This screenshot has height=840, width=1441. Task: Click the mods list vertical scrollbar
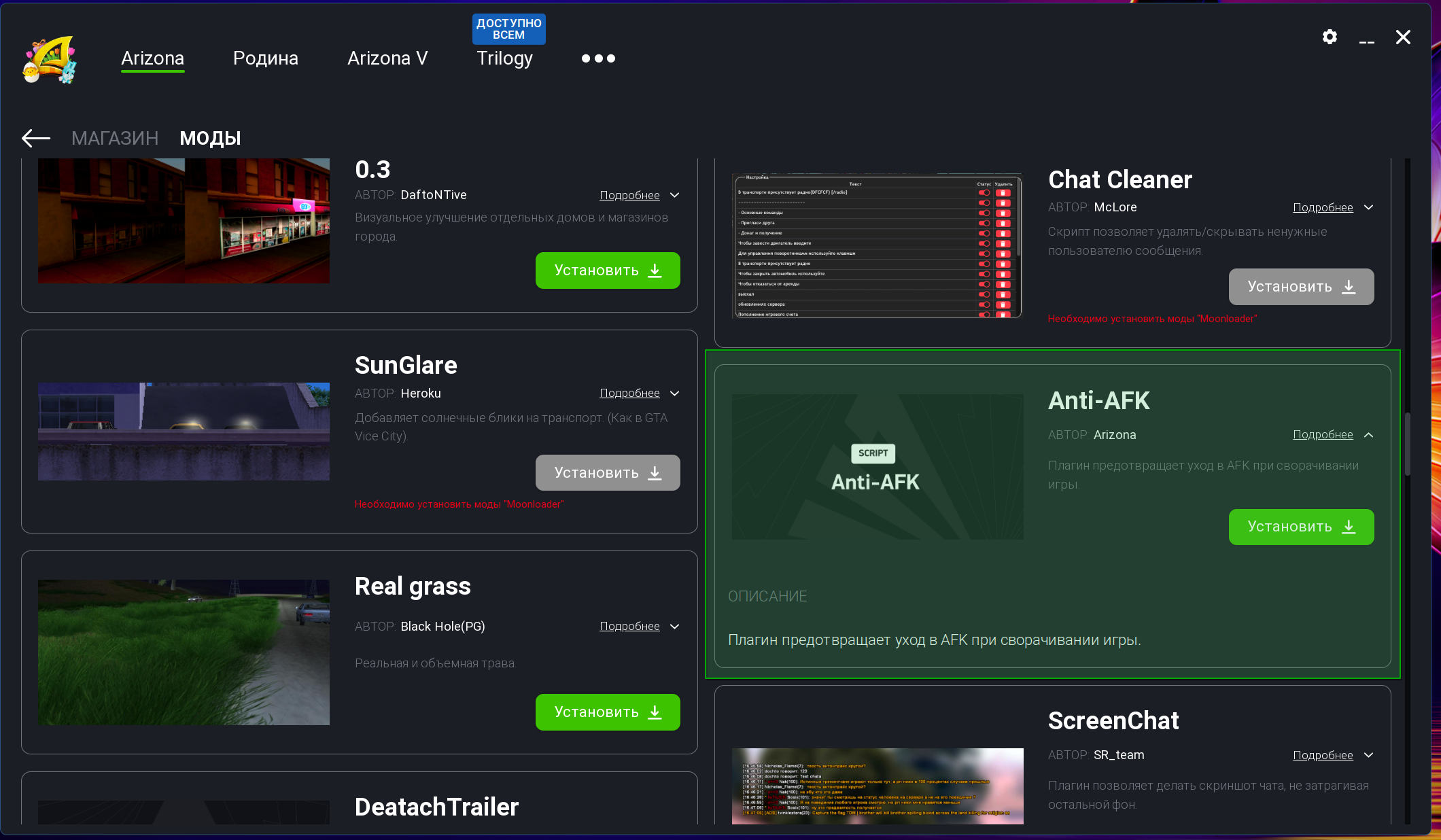pyautogui.click(x=1408, y=444)
